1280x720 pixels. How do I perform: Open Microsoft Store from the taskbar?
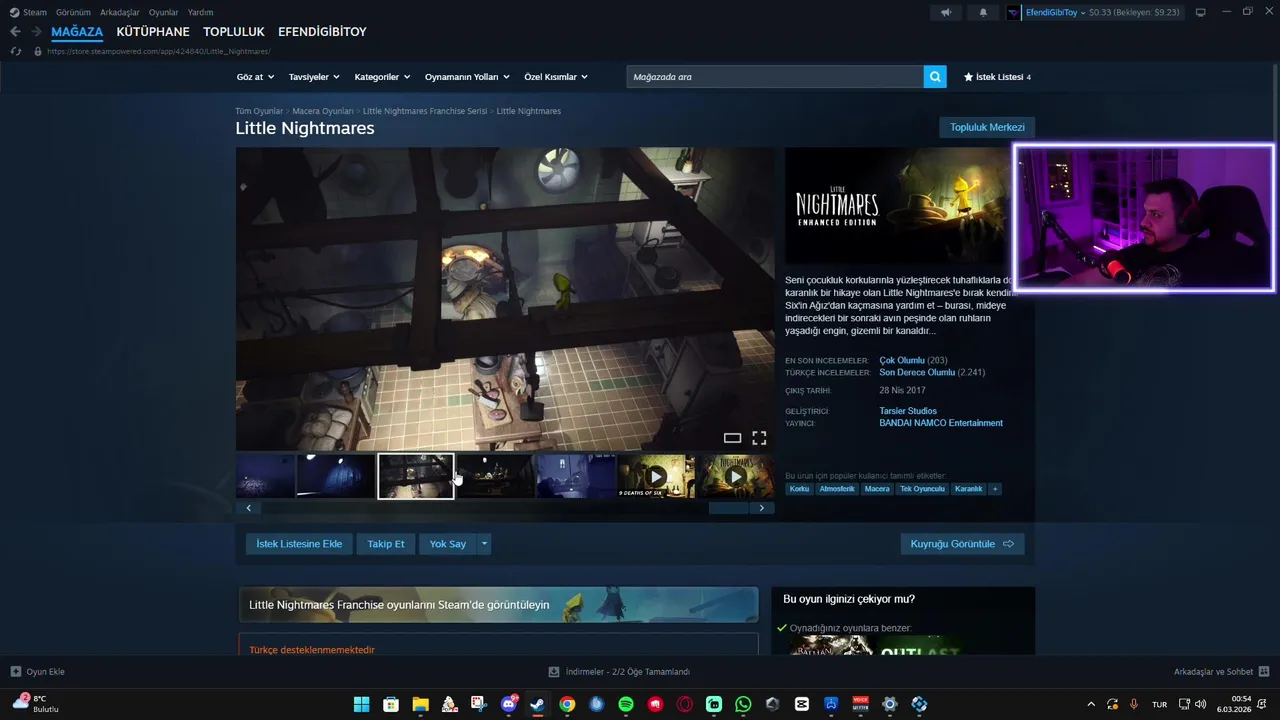click(391, 704)
